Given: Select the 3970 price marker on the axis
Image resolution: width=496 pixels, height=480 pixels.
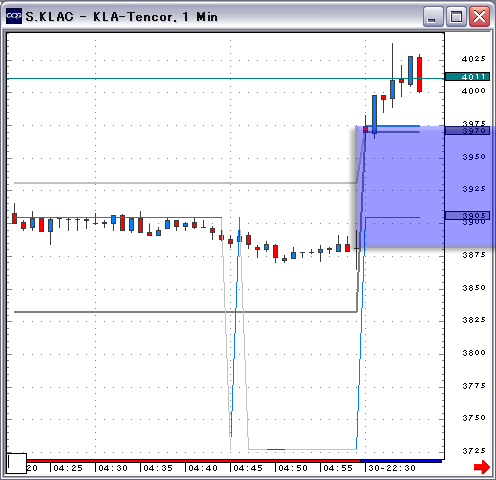Looking at the screenshot, I should (467, 130).
